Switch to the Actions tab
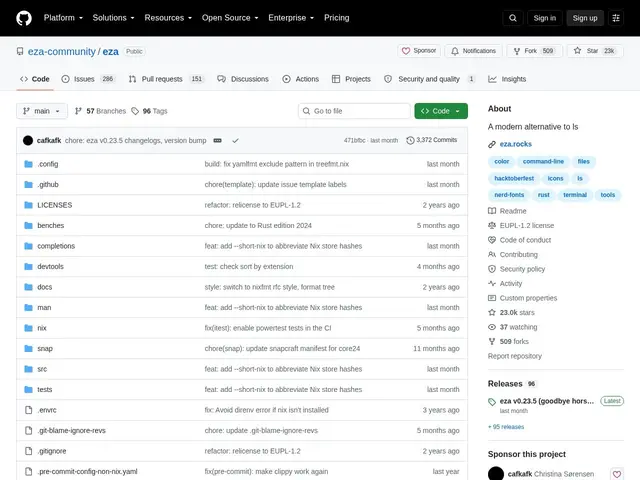 pos(300,79)
